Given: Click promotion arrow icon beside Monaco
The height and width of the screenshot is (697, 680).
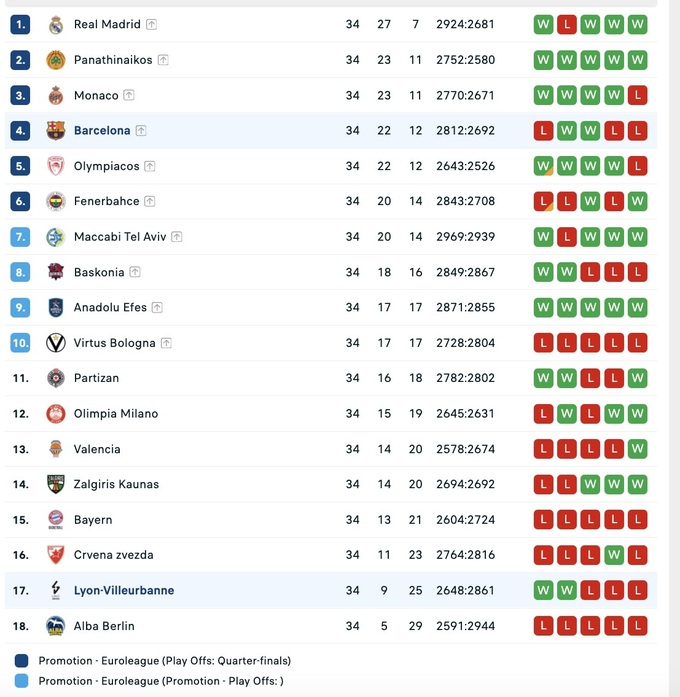Looking at the screenshot, I should [129, 96].
